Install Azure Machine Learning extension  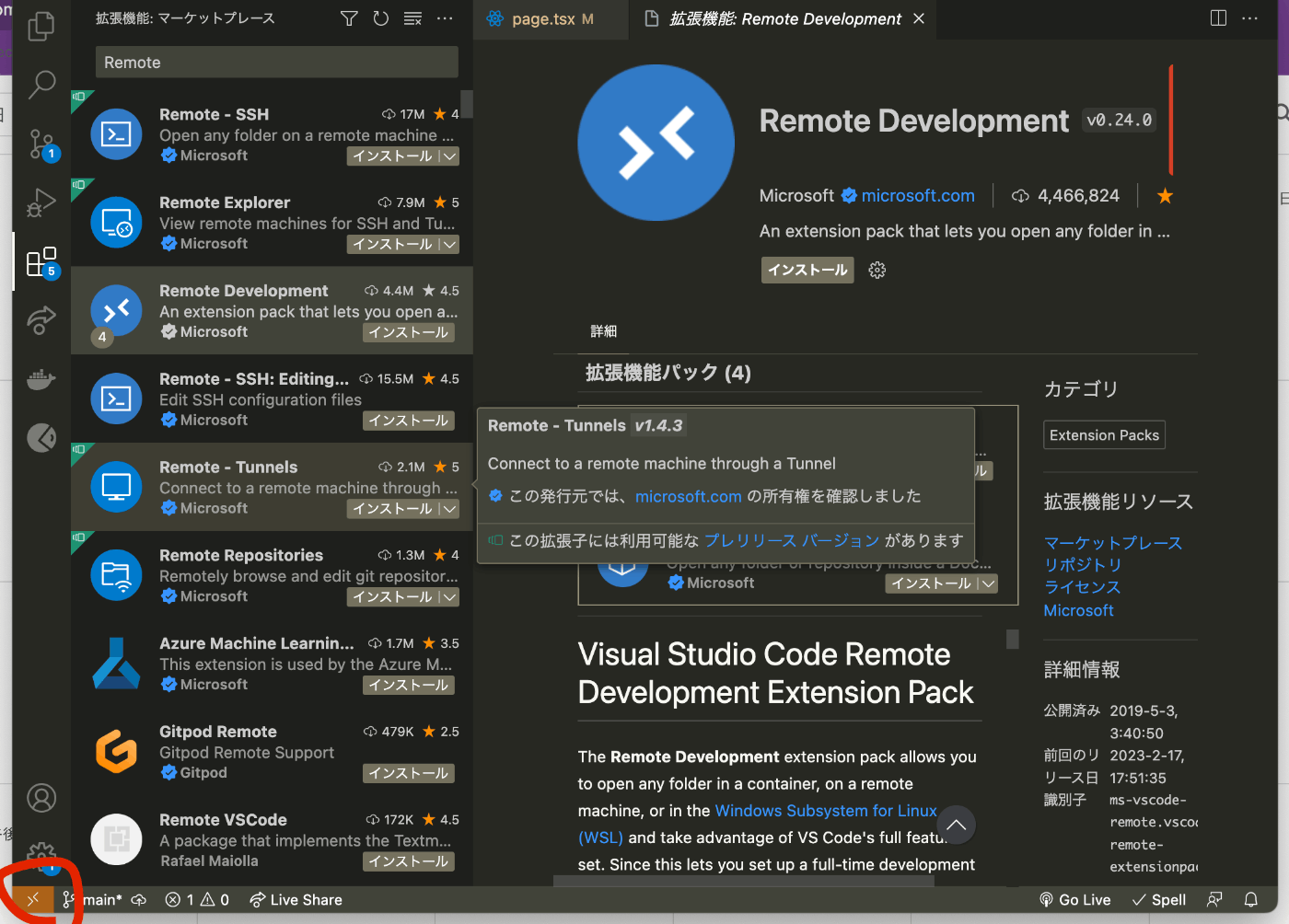(409, 686)
